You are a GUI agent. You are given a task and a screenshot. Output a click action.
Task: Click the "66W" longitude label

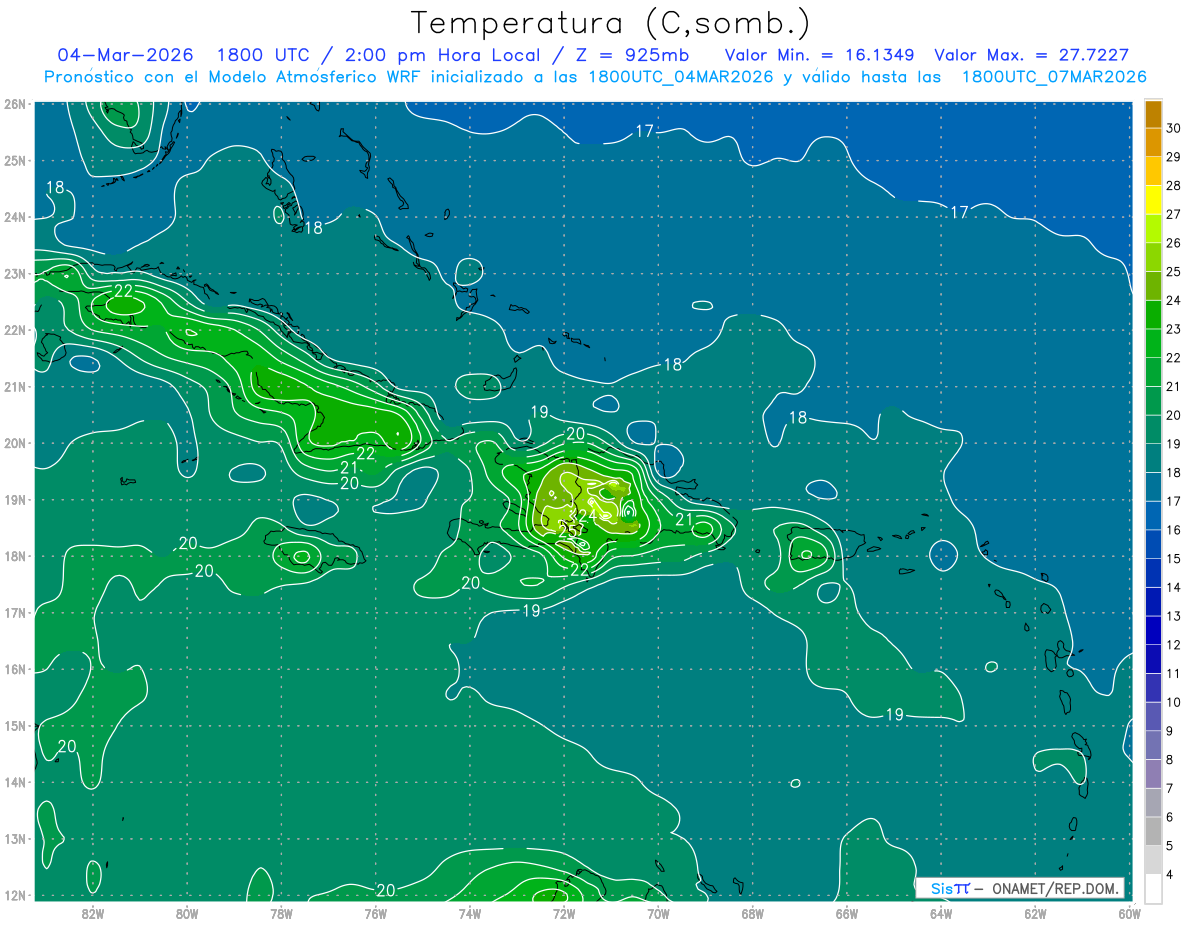[x=846, y=913]
